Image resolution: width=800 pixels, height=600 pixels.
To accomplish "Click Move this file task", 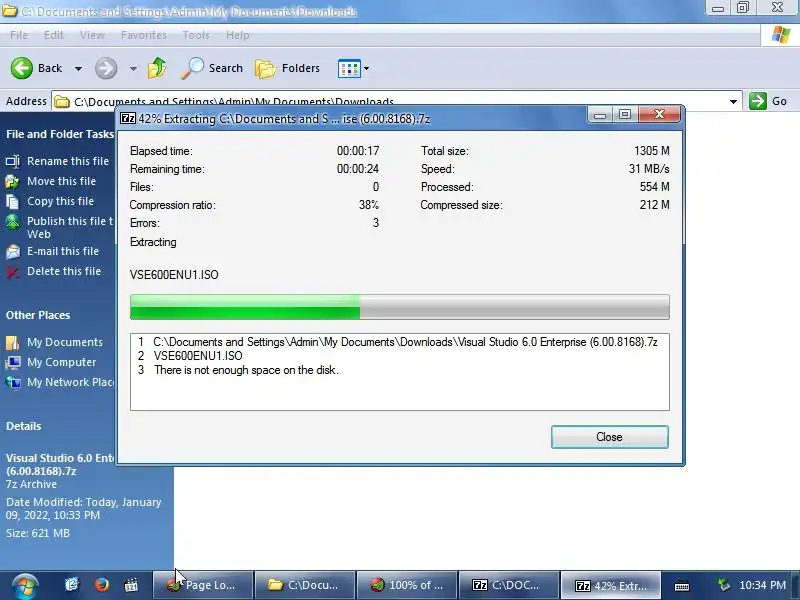I will tap(61, 181).
